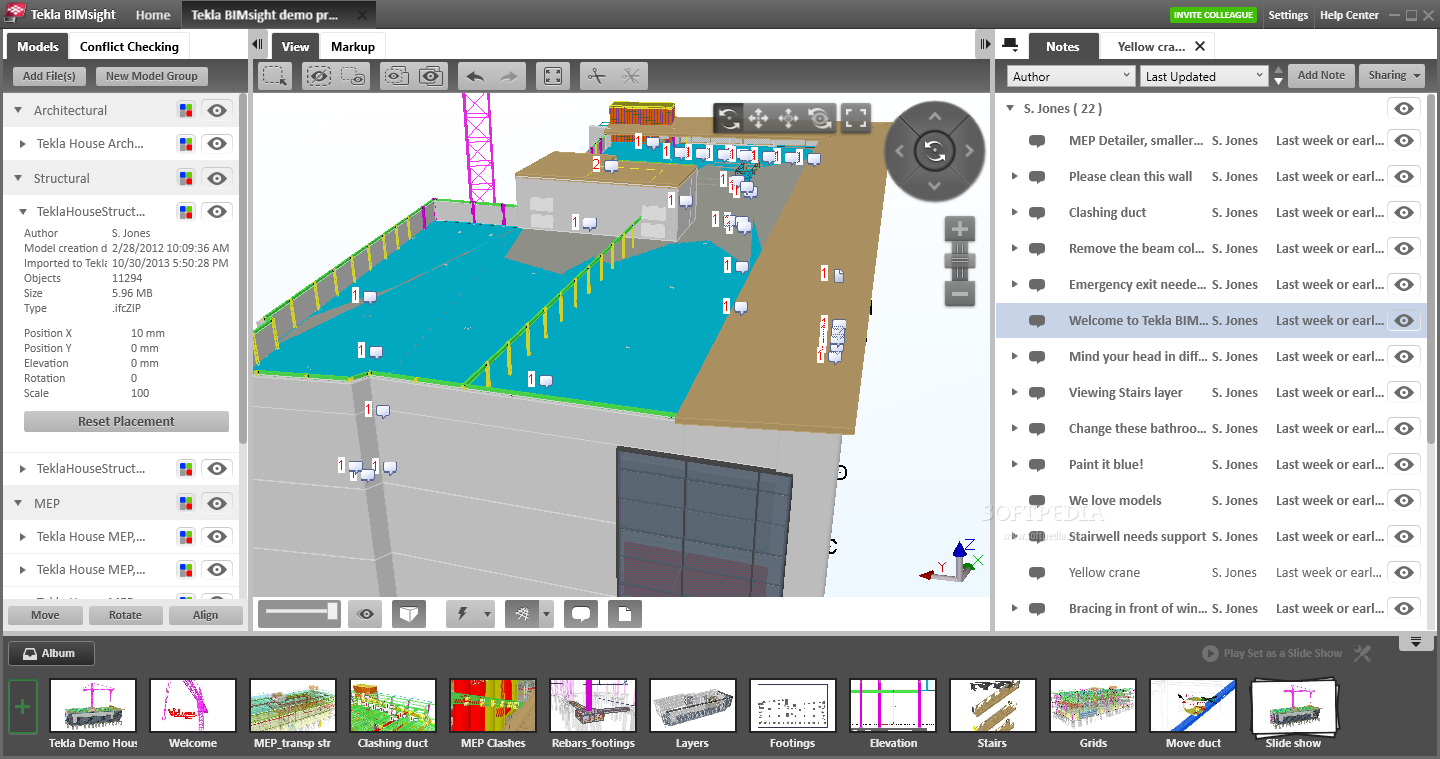Image resolution: width=1440 pixels, height=759 pixels.
Task: Click the color icon for the Architectural group
Action: 185,110
